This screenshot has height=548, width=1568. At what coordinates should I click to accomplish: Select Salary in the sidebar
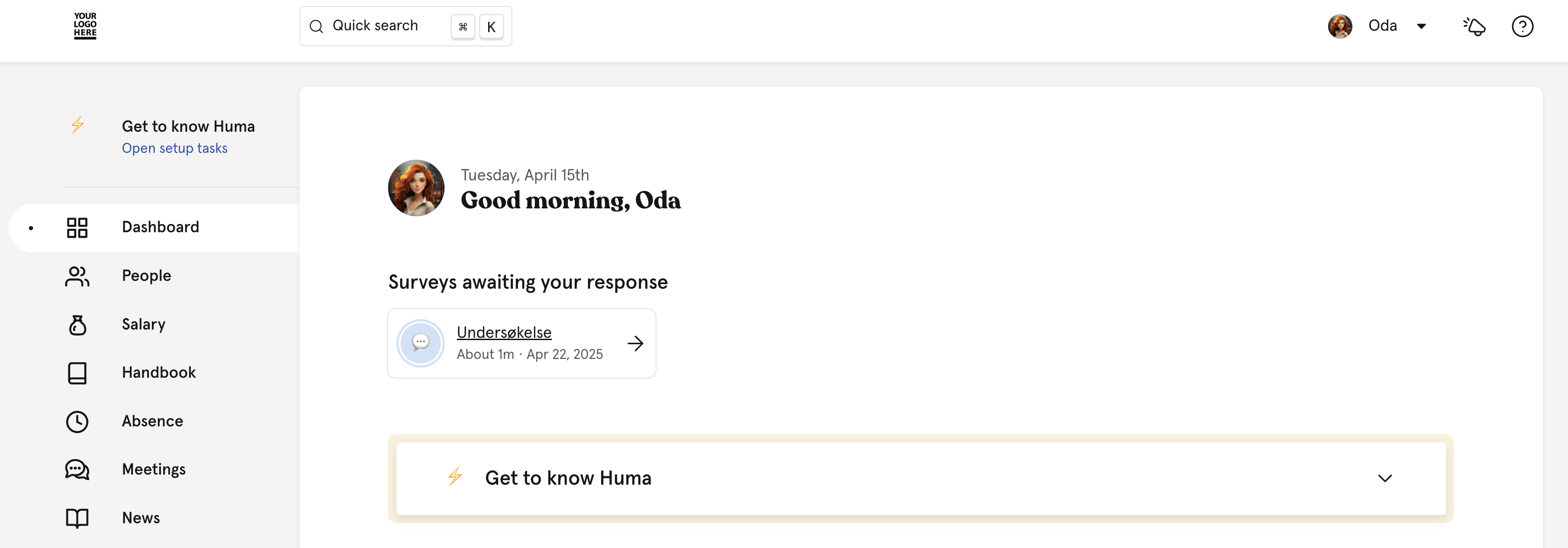tap(144, 324)
